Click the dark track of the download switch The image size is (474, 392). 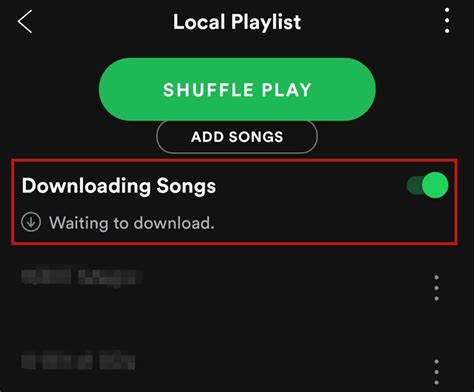coord(414,185)
